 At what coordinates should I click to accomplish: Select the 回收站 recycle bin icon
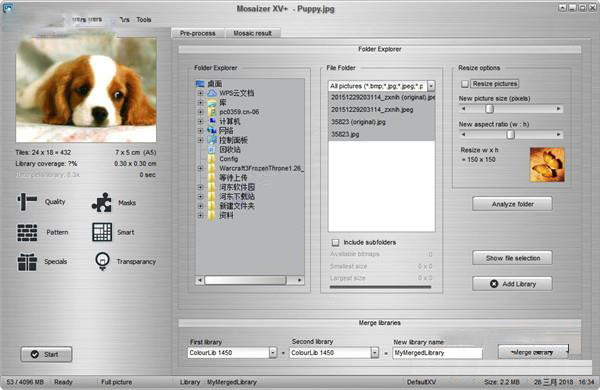tap(212, 150)
